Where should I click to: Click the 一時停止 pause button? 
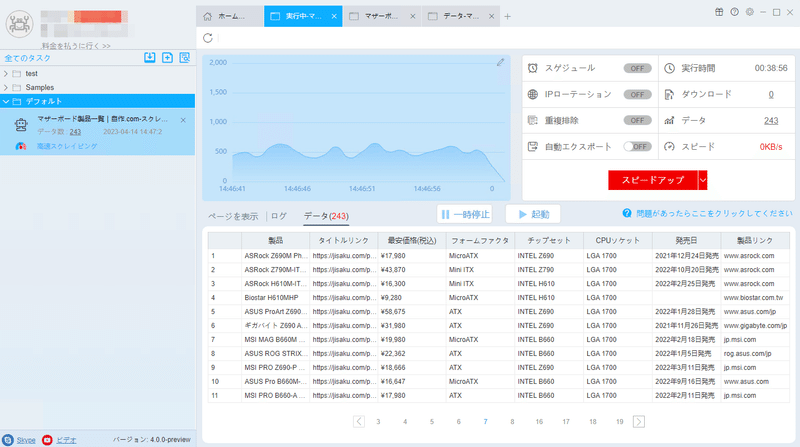pyautogui.click(x=465, y=214)
